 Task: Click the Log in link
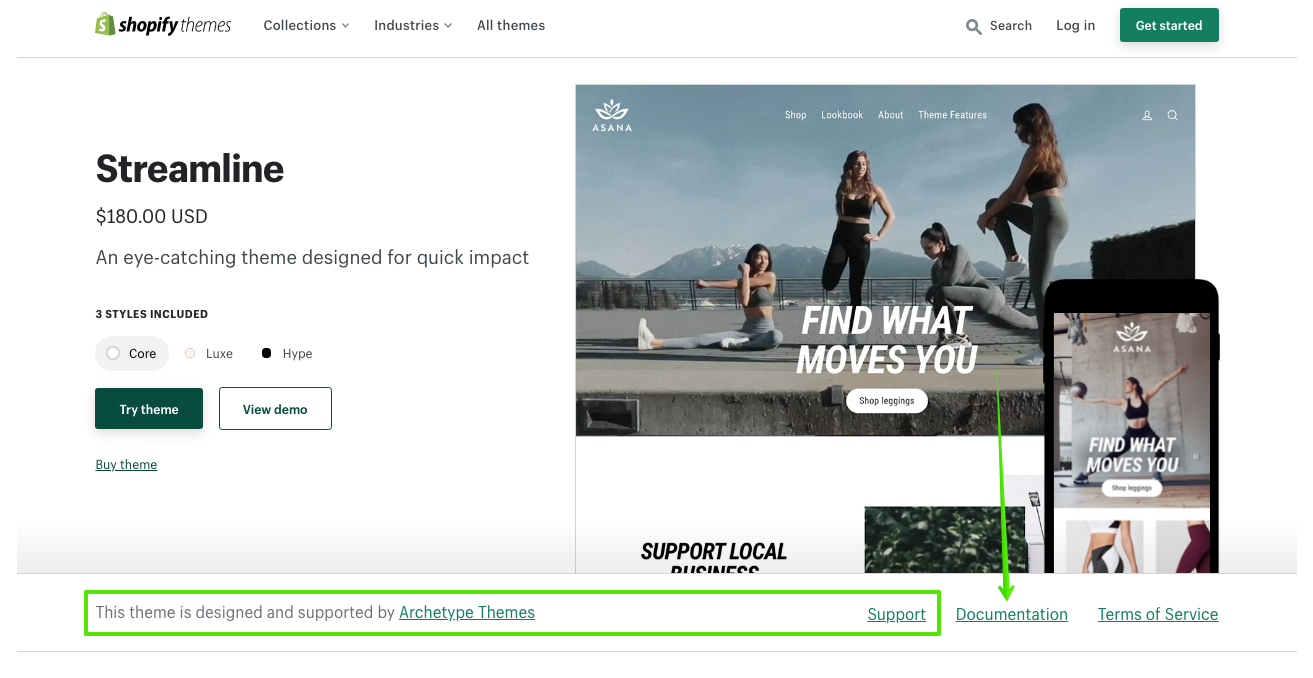pyautogui.click(x=1075, y=26)
